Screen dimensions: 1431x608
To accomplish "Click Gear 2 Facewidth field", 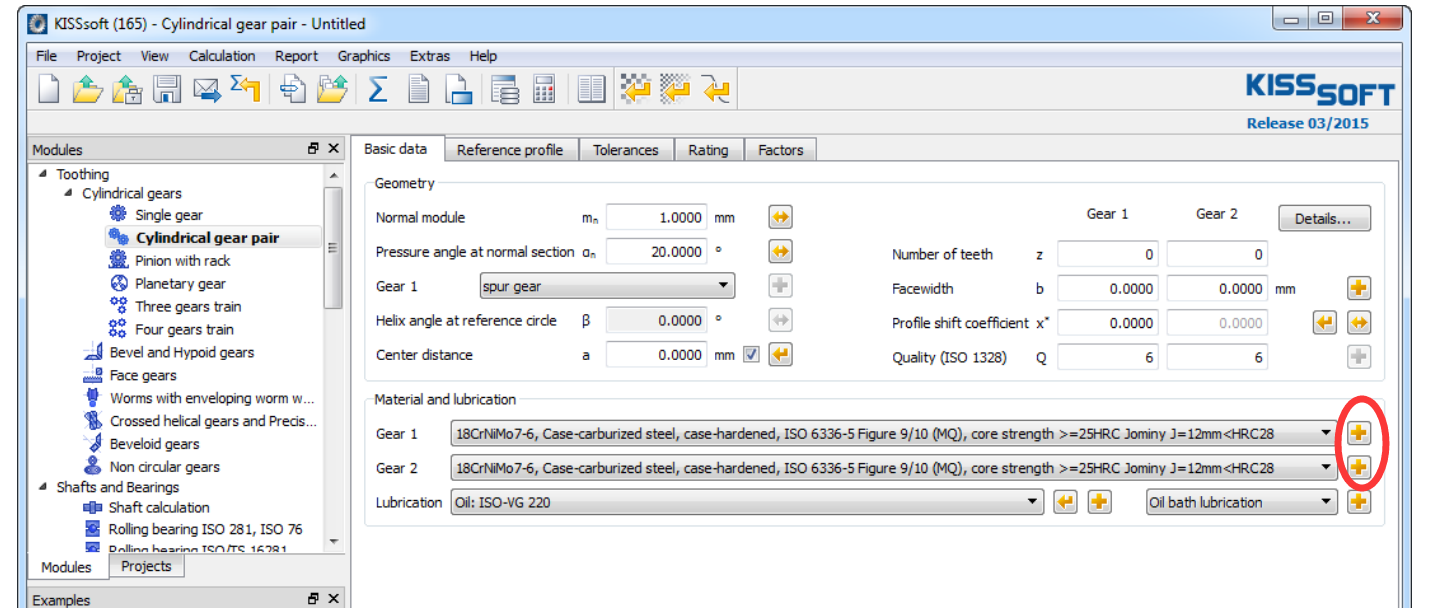I will pyautogui.click(x=1217, y=288).
